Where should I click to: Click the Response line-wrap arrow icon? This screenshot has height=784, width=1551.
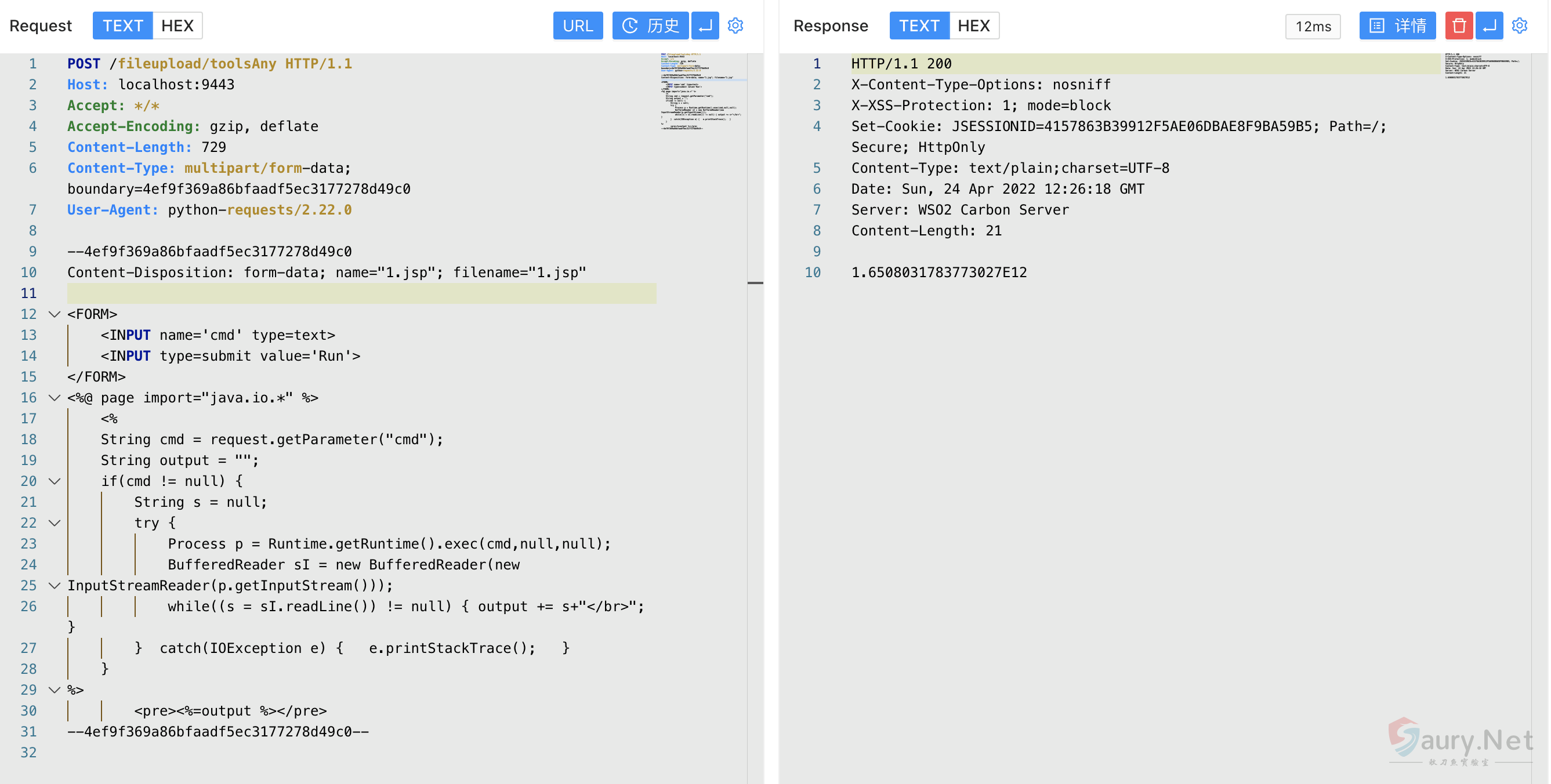coord(1489,26)
